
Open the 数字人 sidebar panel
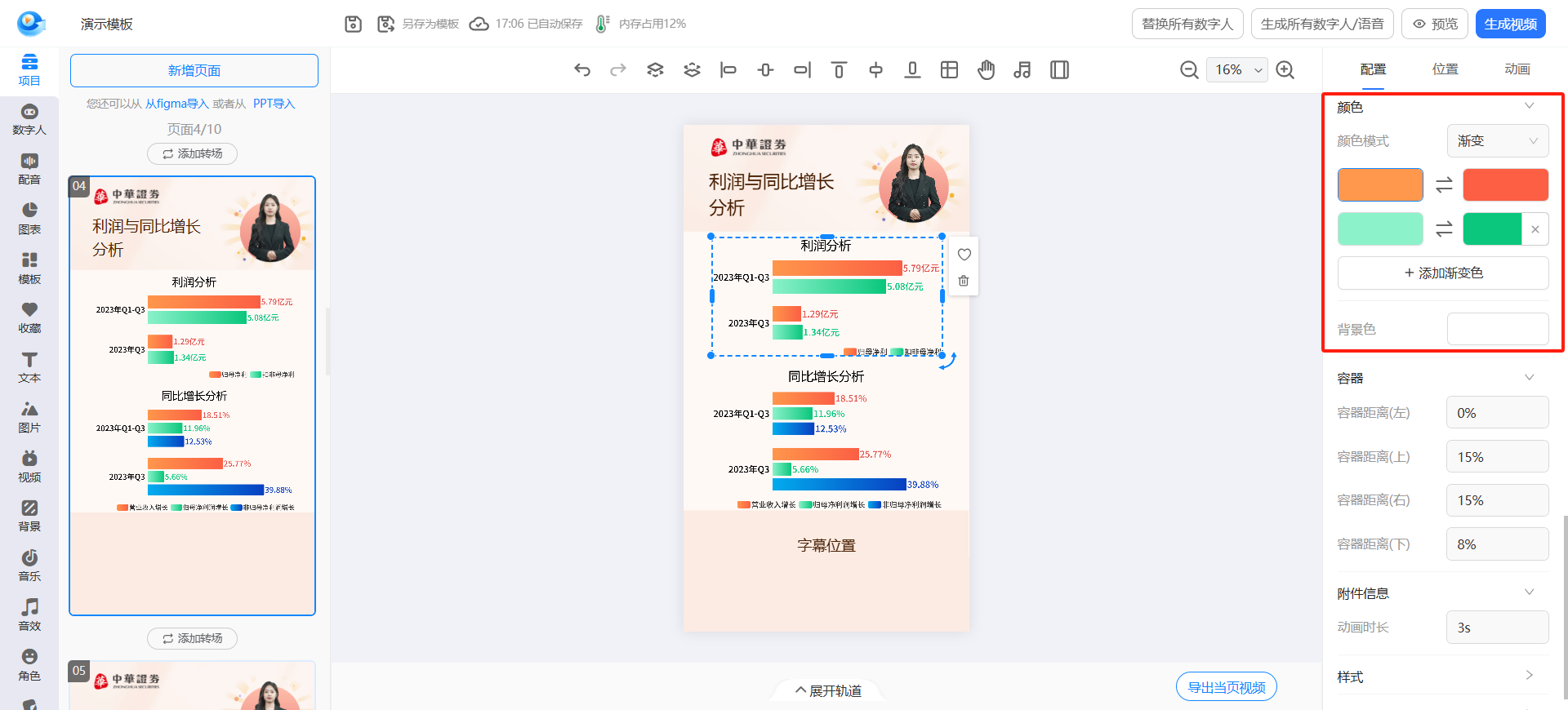tap(29, 119)
